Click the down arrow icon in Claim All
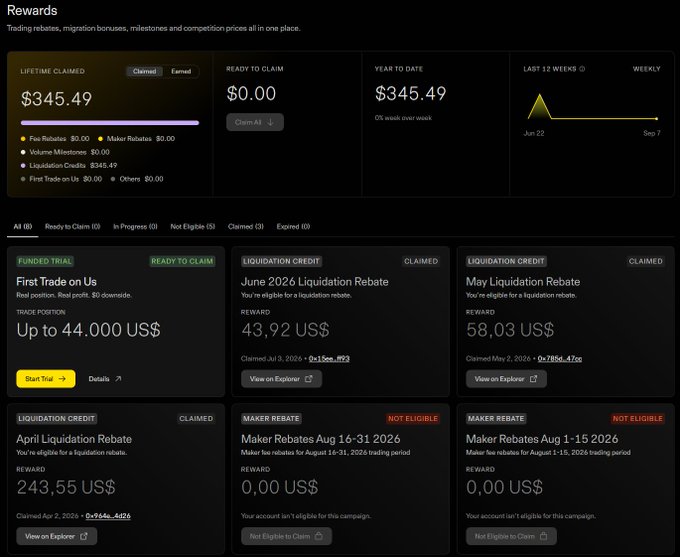 pos(270,122)
